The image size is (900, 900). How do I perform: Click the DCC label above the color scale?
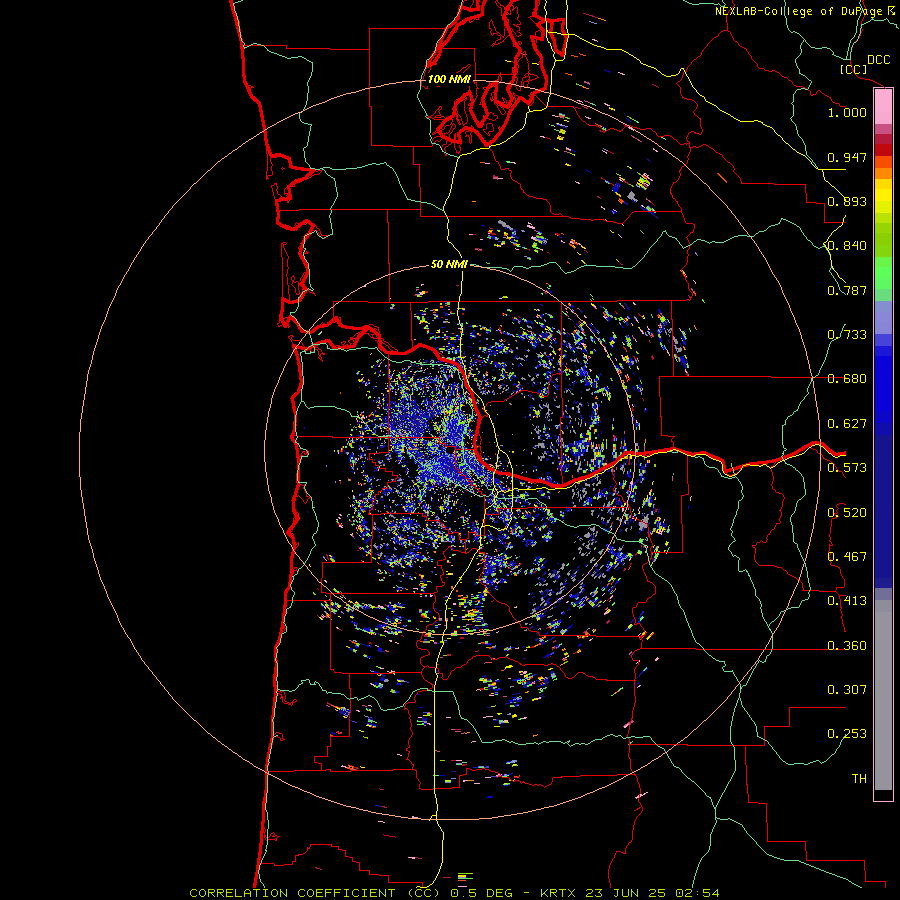pos(878,60)
